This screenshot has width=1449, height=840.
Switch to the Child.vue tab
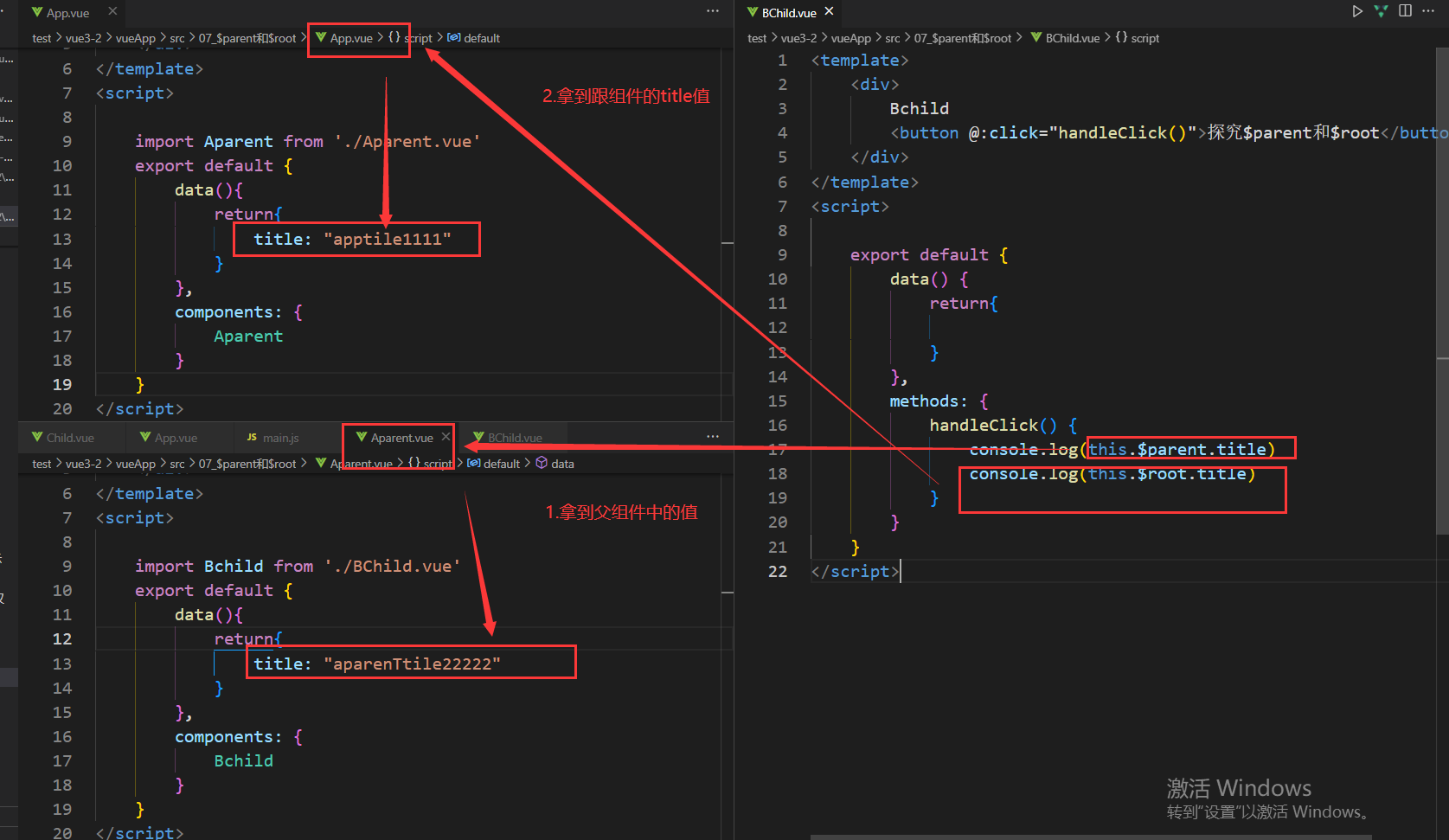click(71, 438)
